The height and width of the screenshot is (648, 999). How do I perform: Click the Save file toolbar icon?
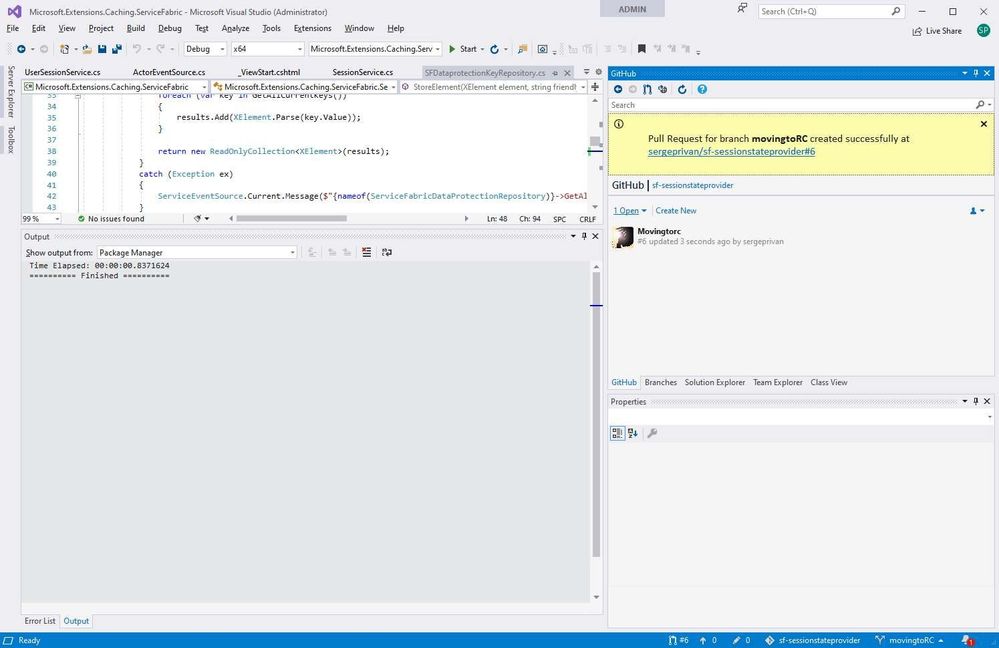tap(102, 49)
